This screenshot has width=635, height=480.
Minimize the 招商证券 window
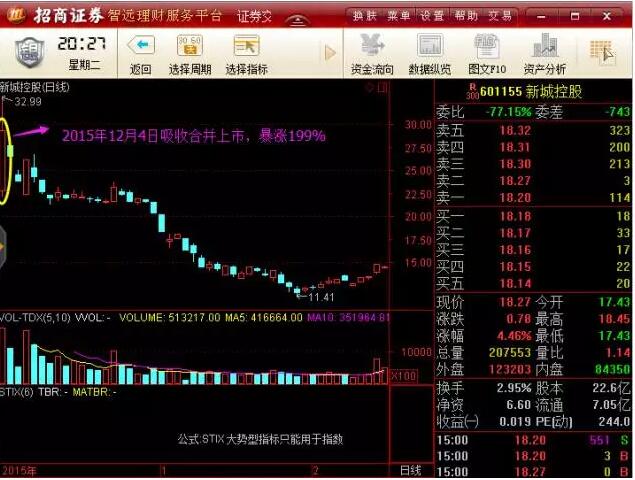click(x=541, y=16)
